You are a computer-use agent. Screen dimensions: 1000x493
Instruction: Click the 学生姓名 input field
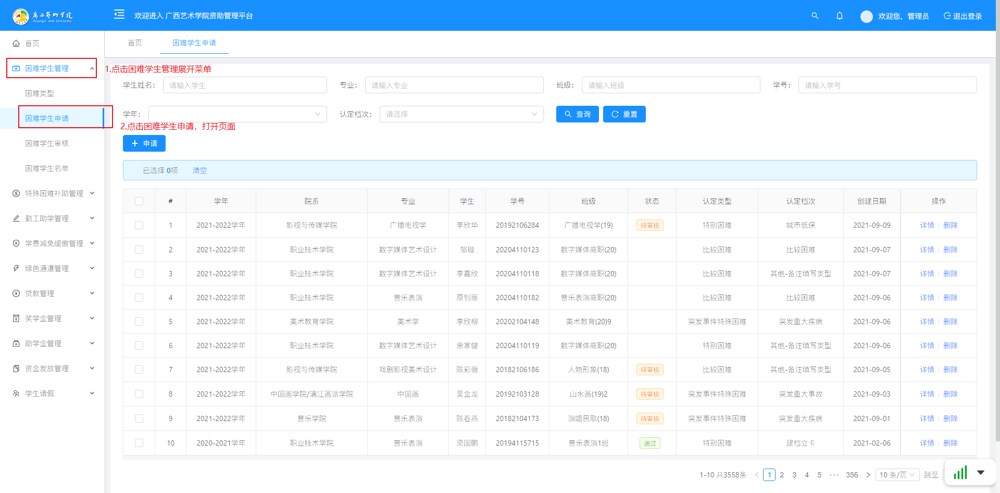point(244,86)
